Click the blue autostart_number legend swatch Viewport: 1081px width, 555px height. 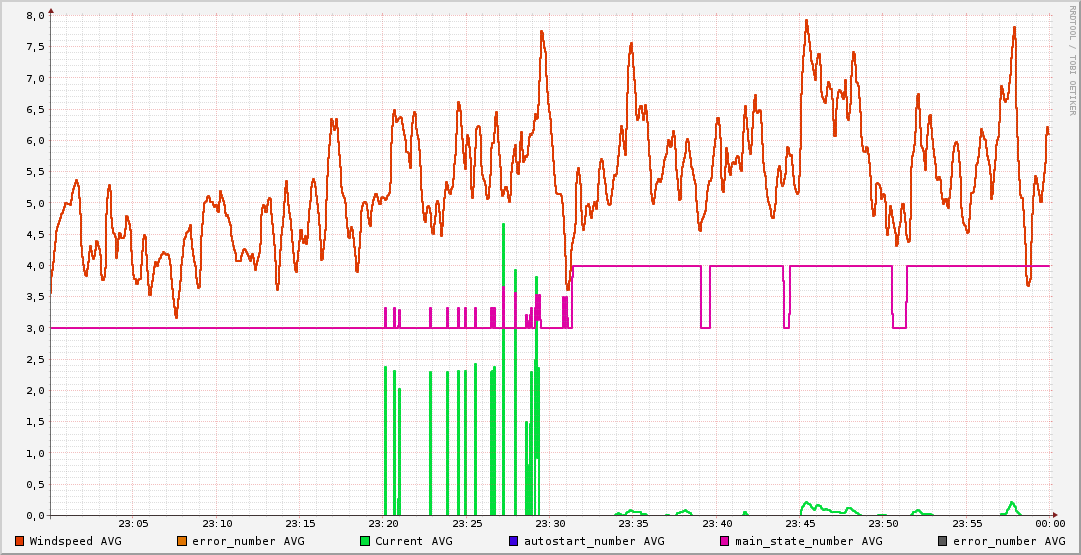[512, 541]
